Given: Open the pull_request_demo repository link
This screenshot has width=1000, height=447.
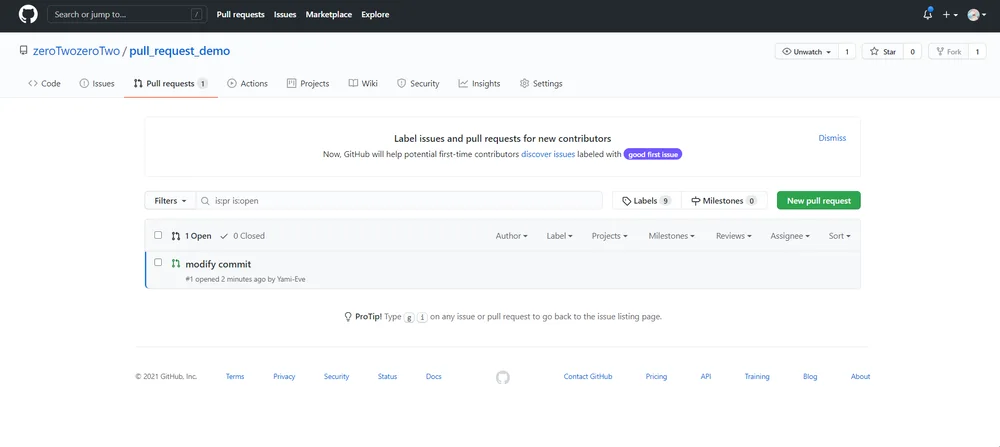Looking at the screenshot, I should pos(180,51).
